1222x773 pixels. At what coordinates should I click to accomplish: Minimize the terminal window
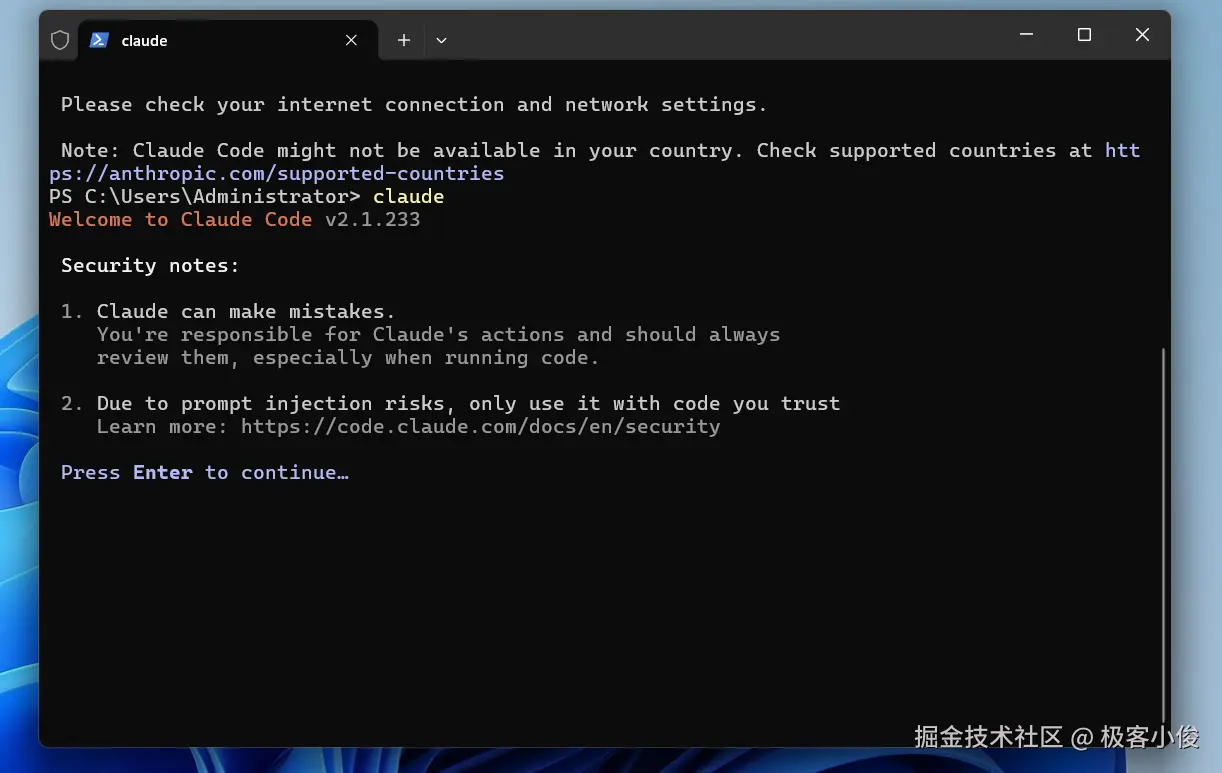[x=1026, y=35]
